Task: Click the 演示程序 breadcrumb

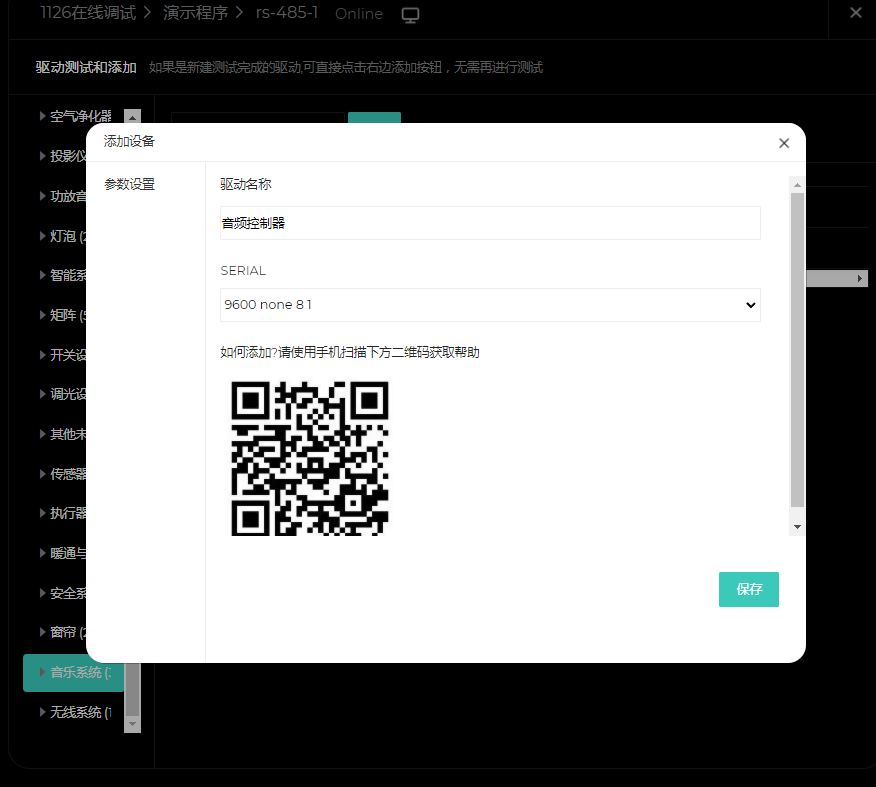Action: (196, 13)
